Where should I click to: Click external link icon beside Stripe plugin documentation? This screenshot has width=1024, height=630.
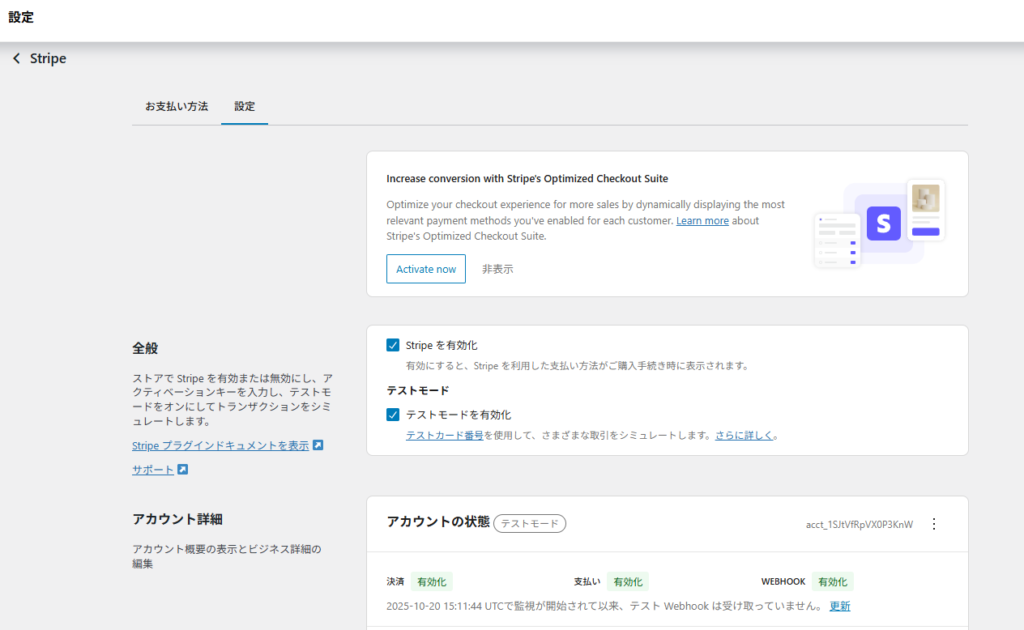[x=318, y=446]
